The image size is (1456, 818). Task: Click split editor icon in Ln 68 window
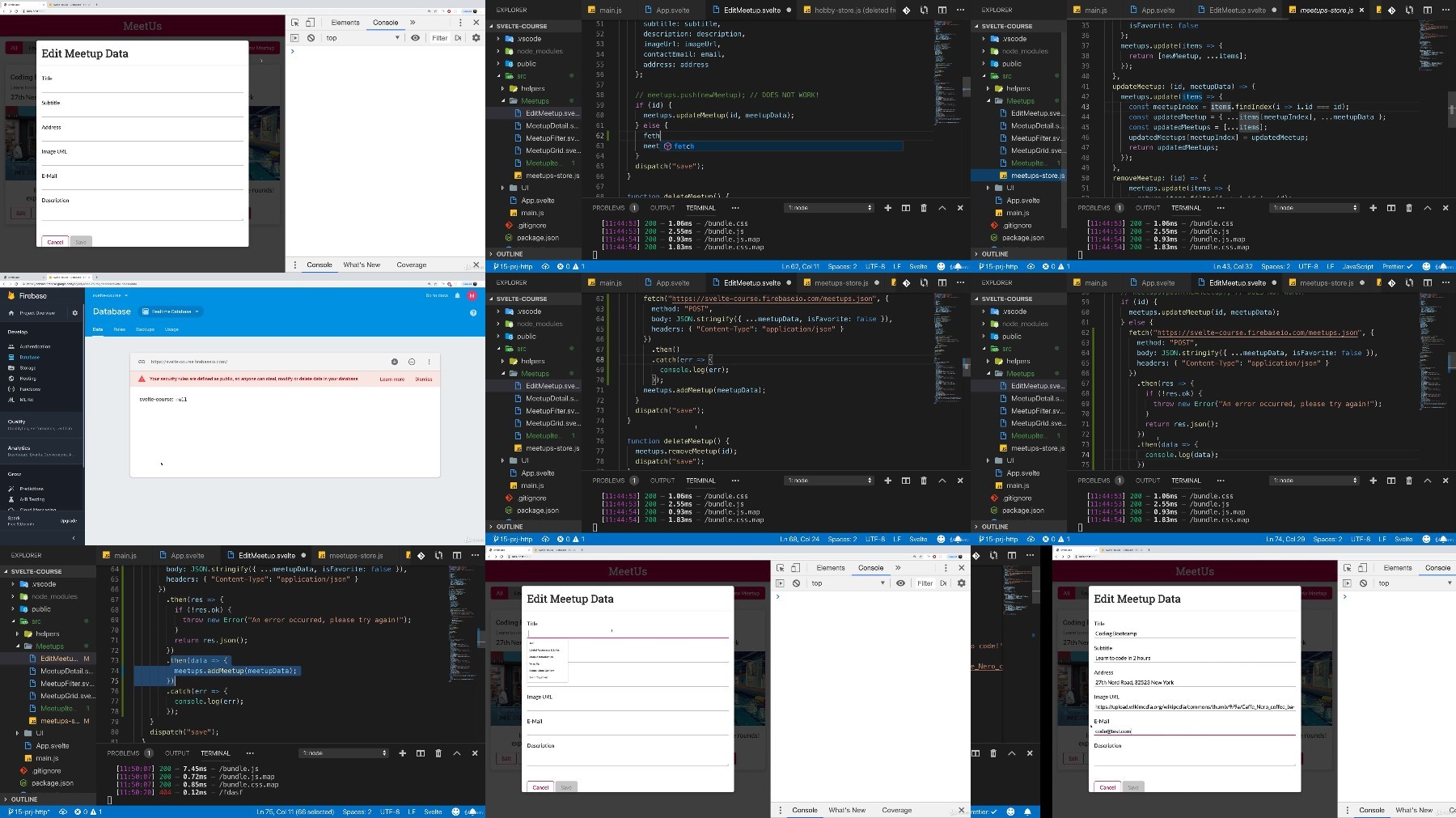point(942,283)
